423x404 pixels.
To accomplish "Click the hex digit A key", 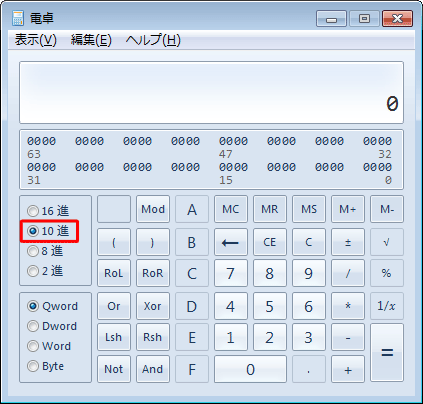I will [x=192, y=209].
